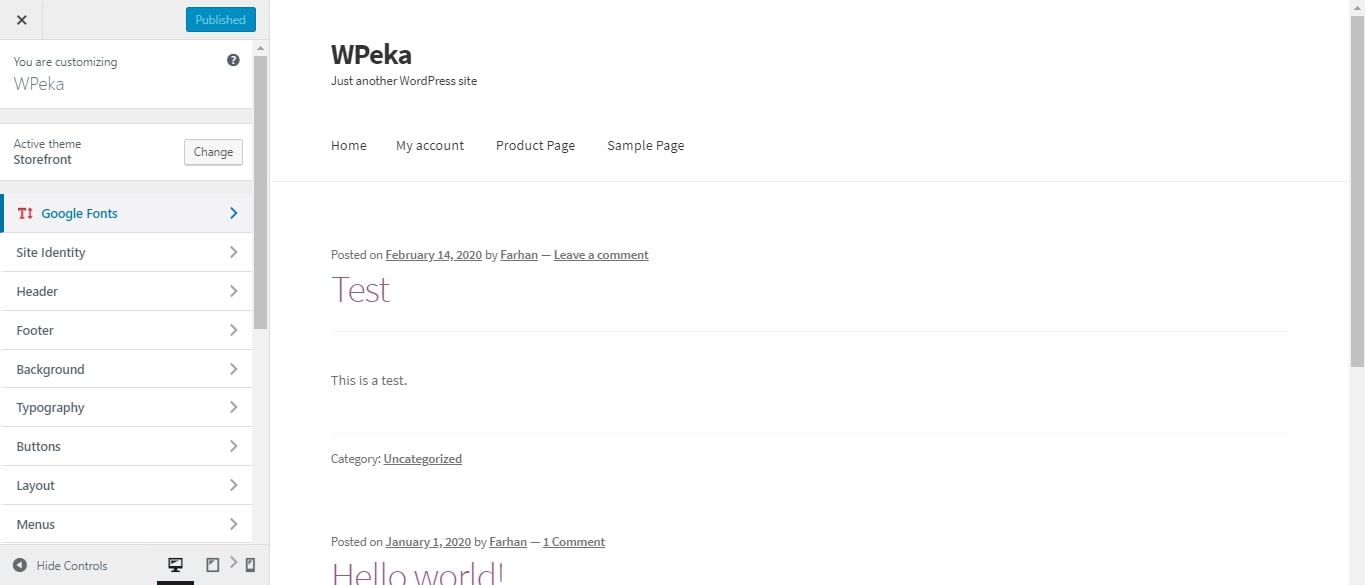Switch preview to tablet view
This screenshot has height=585, width=1365.
click(212, 565)
